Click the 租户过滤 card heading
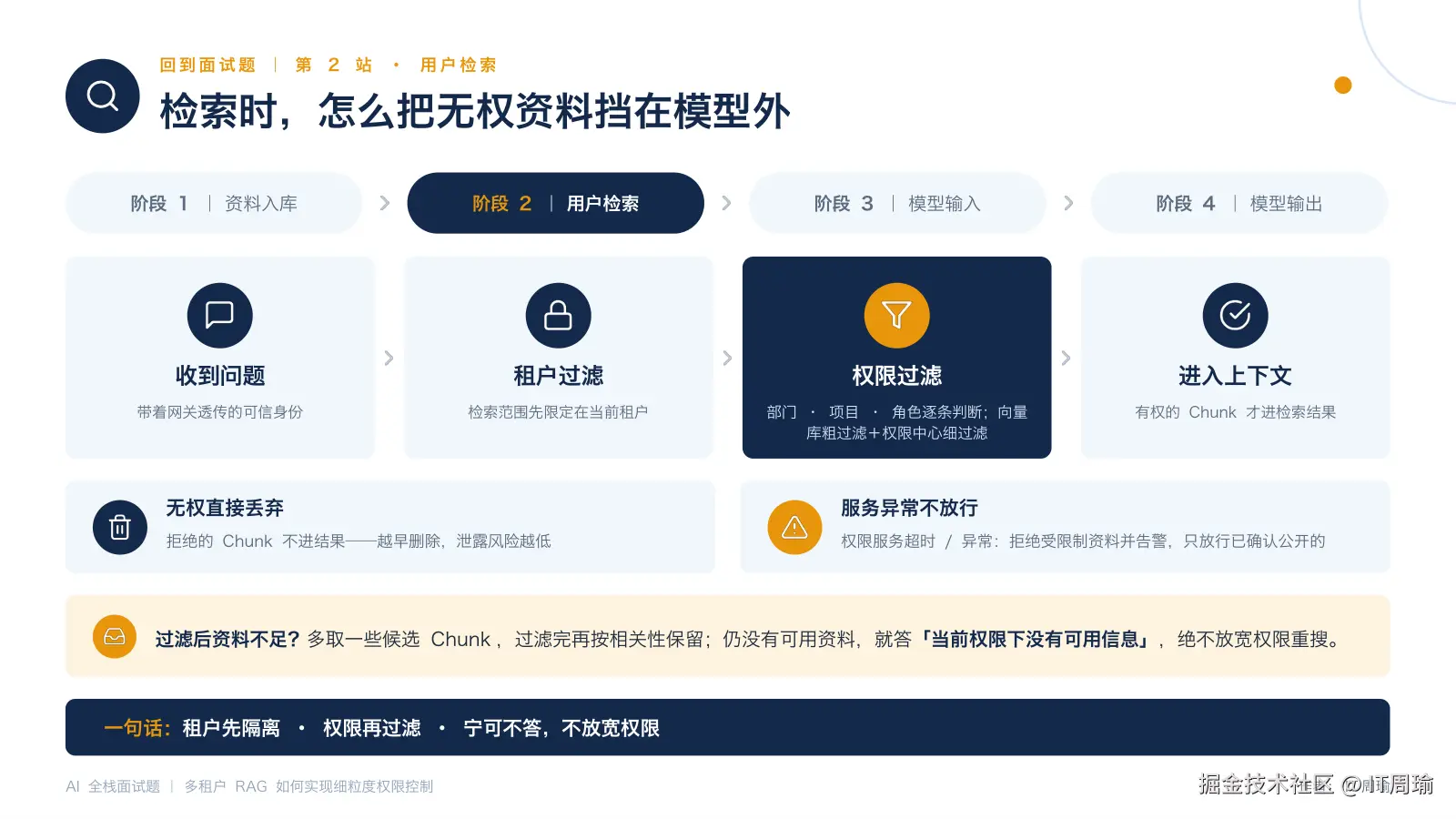Screen dimensions: 1456x819 pos(558,376)
